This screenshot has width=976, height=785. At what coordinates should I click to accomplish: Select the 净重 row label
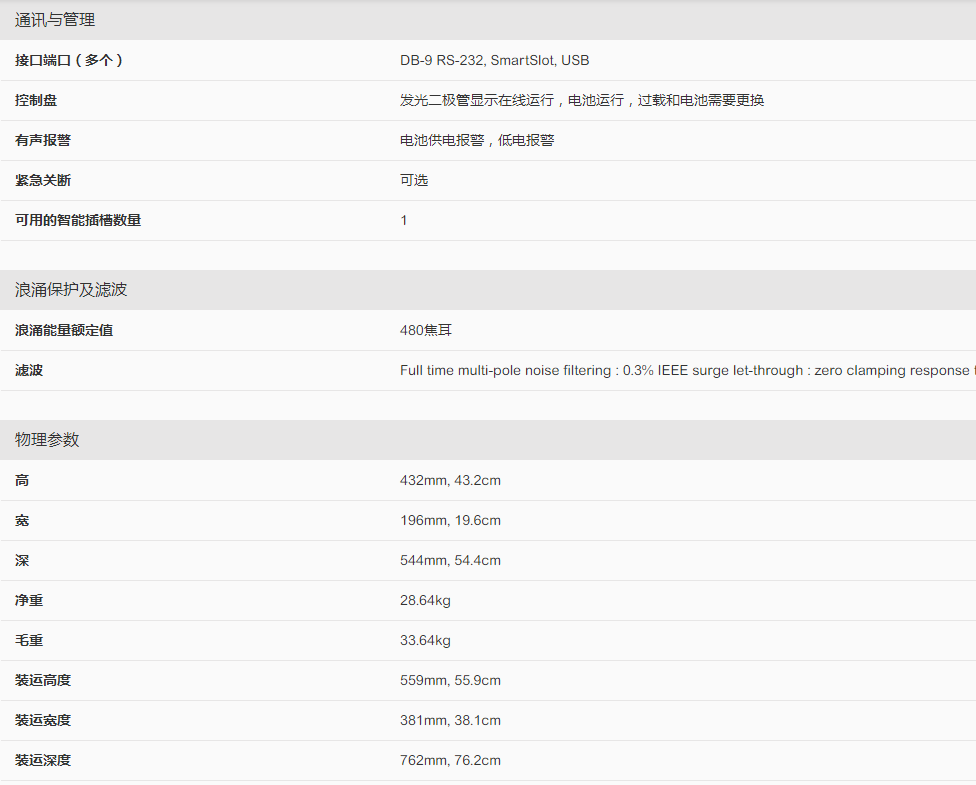point(29,600)
